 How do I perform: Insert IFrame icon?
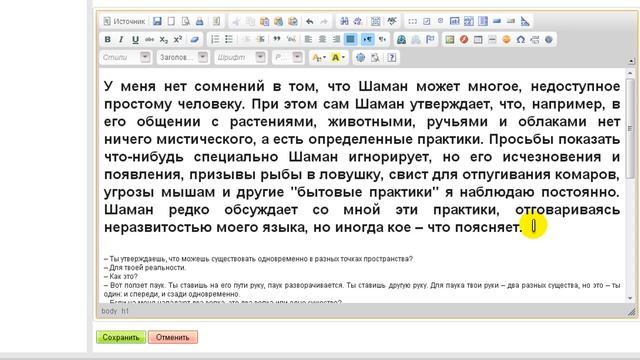[x=549, y=40]
